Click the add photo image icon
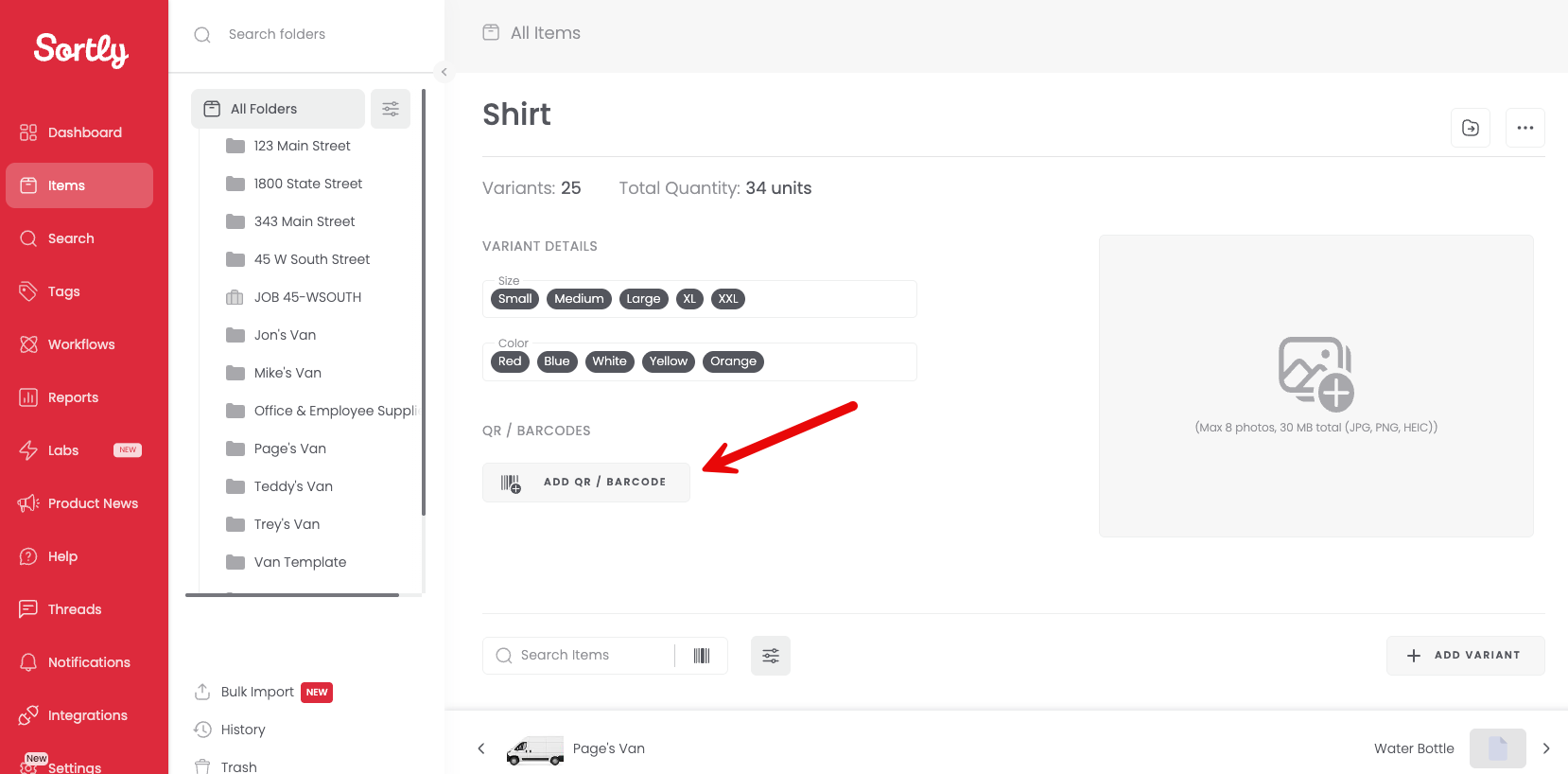1568x774 pixels. 1316,374
